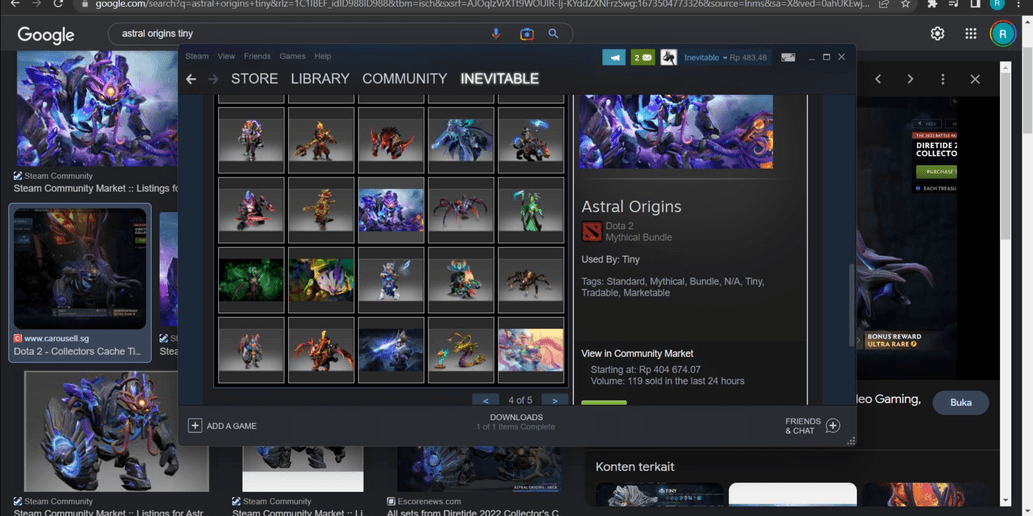This screenshot has height=516, width=1033.
Task: Click the Buka button in Google panel
Action: click(x=961, y=403)
